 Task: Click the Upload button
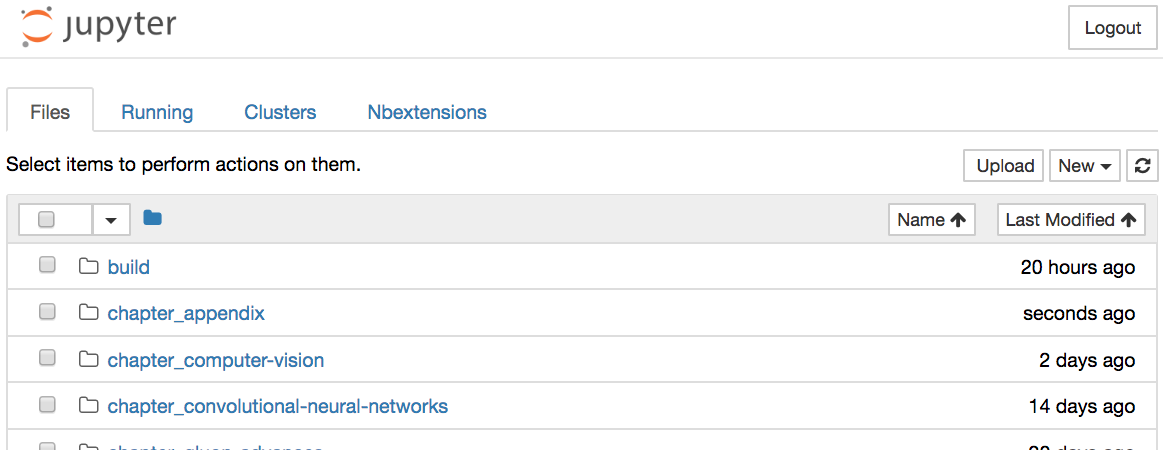tap(1004, 166)
